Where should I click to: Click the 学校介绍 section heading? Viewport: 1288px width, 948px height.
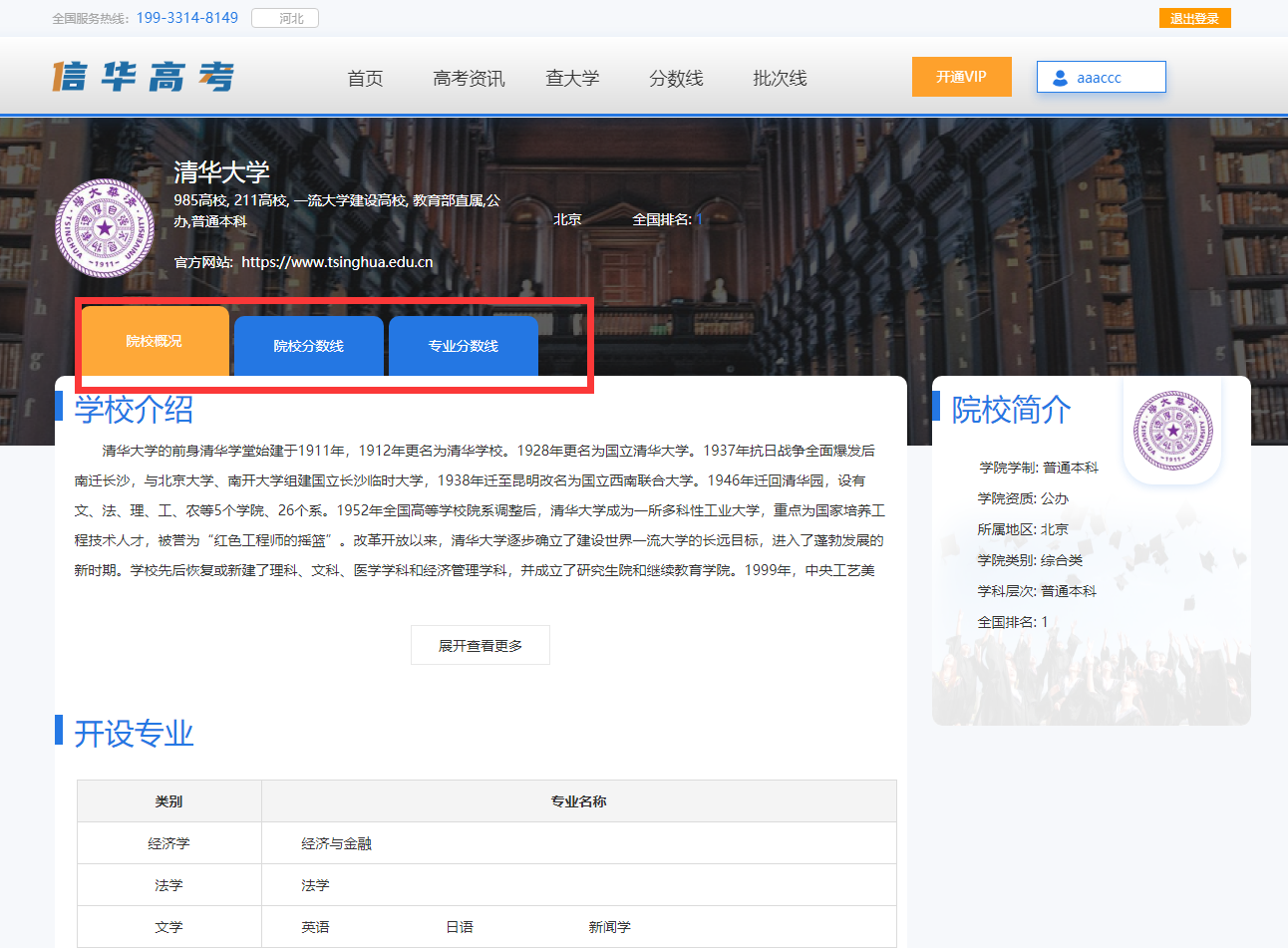coord(134,409)
